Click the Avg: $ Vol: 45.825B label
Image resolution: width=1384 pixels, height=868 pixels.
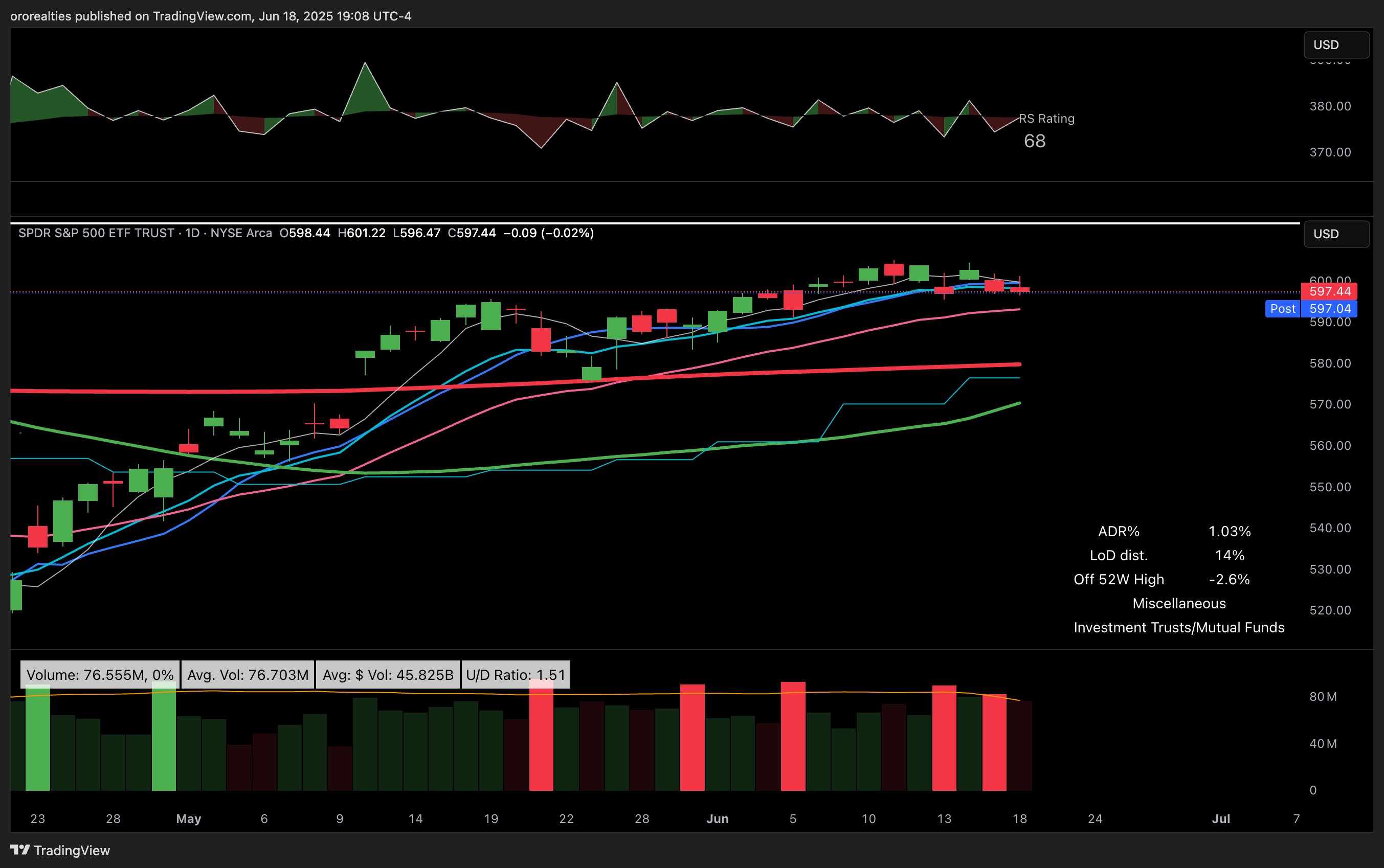(x=388, y=675)
